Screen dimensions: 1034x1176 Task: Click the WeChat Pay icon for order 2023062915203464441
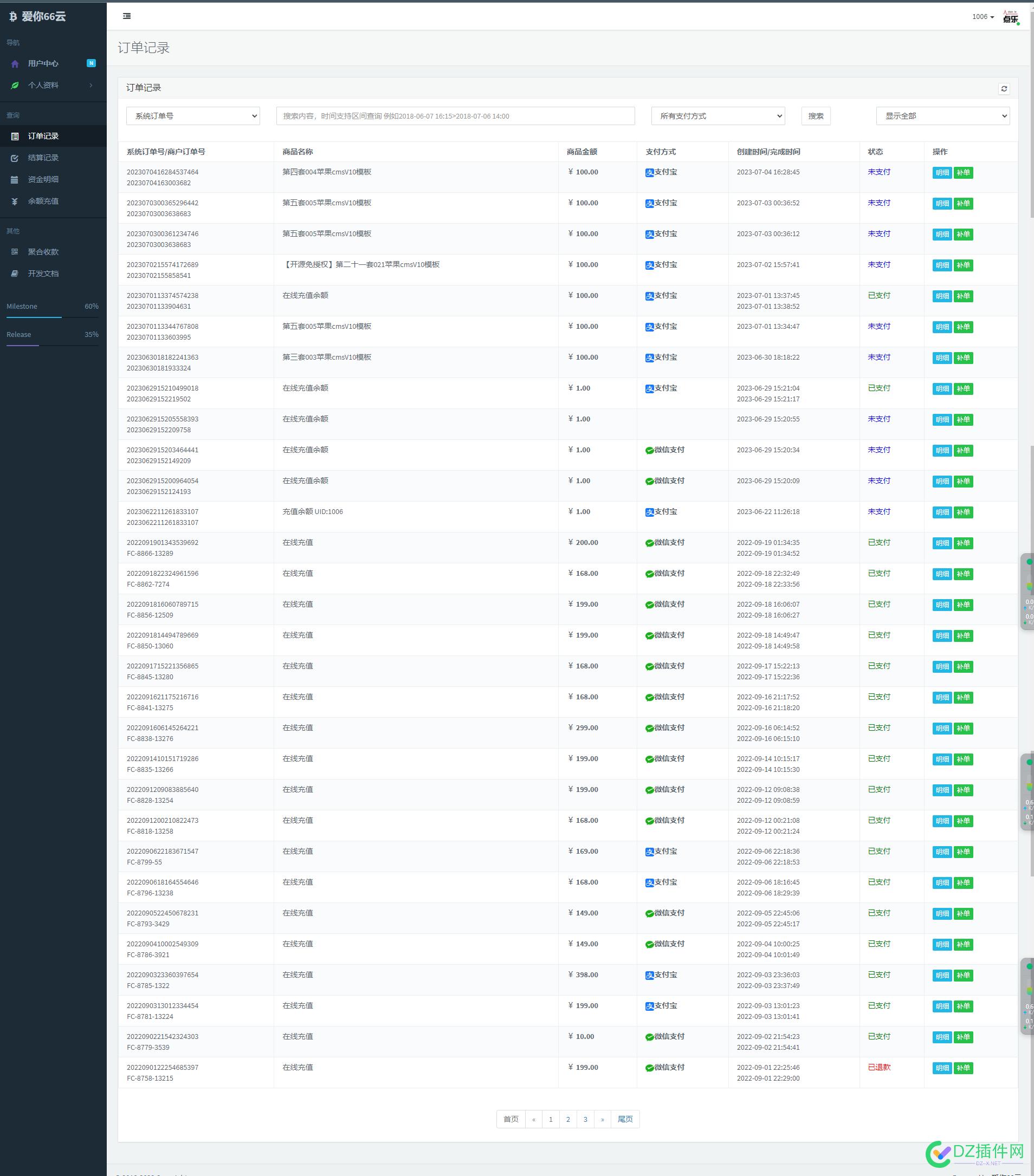pos(649,451)
